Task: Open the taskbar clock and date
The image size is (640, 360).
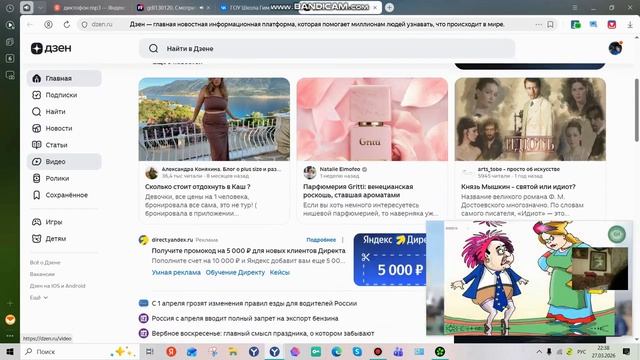Action: [603, 351]
